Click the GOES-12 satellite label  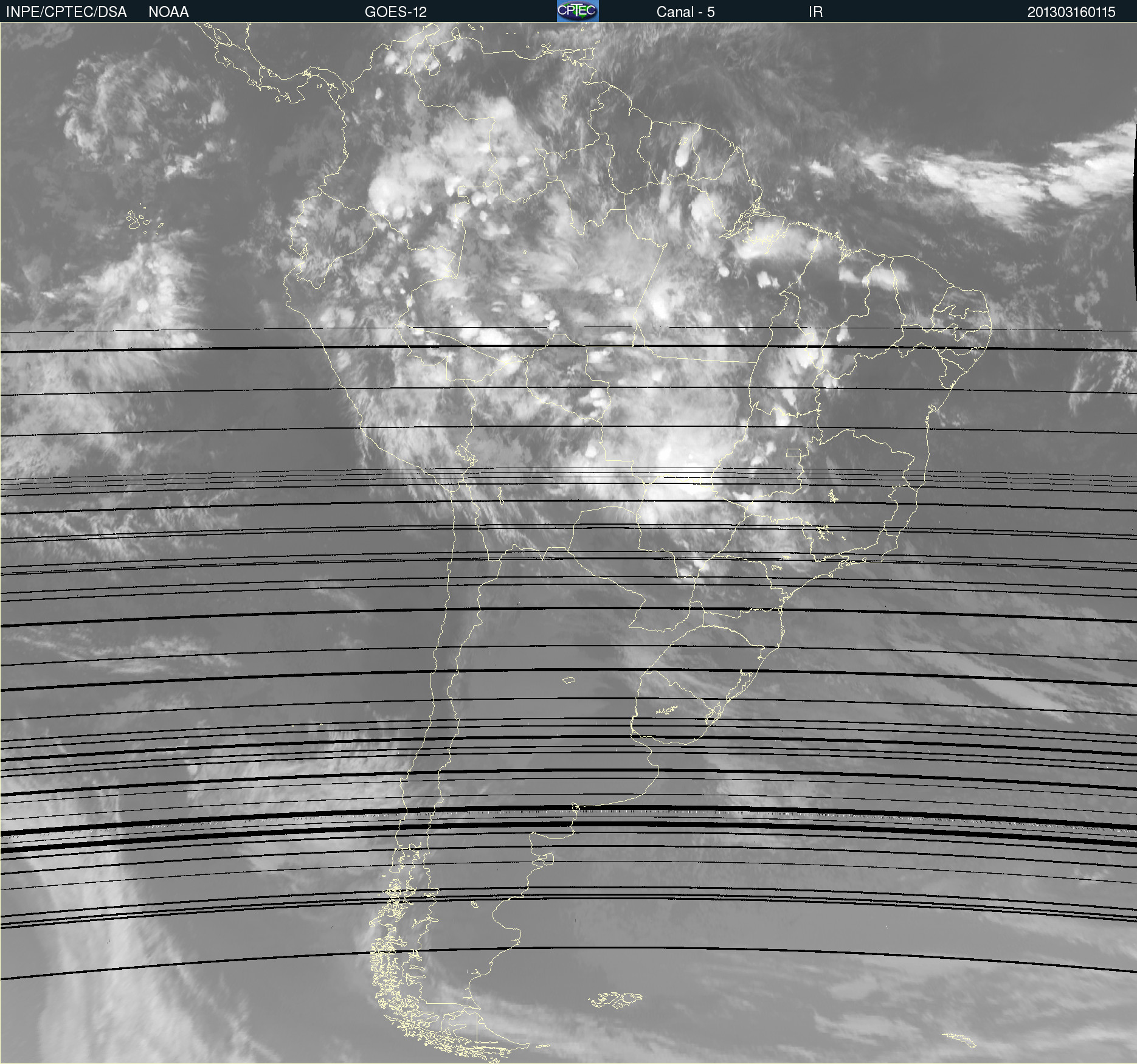tap(396, 12)
